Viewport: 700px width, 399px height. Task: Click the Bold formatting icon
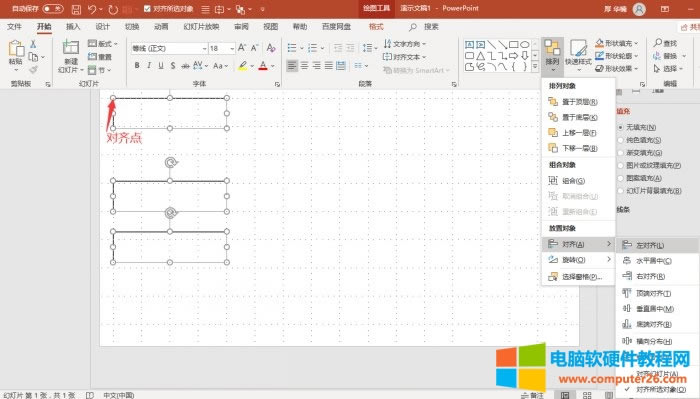point(137,66)
